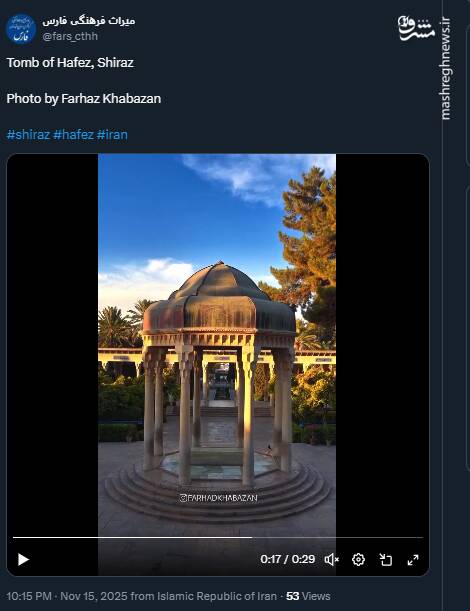
Task: Open the 10:15 PM post timestamp
Action: click(x=29, y=596)
